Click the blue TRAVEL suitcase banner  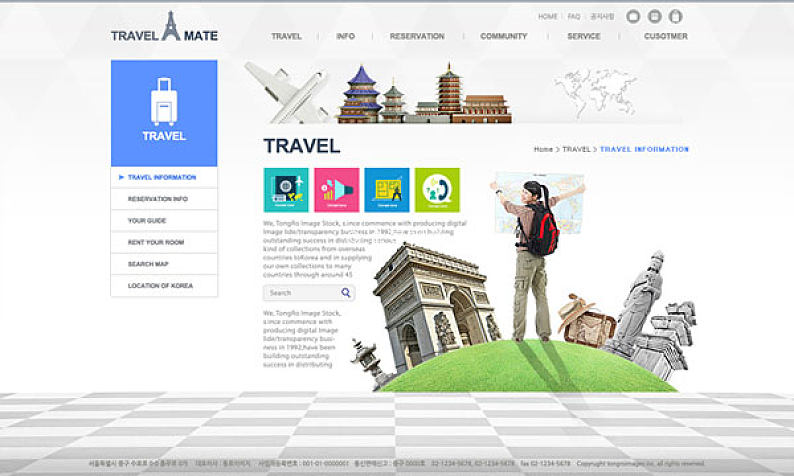[164, 113]
